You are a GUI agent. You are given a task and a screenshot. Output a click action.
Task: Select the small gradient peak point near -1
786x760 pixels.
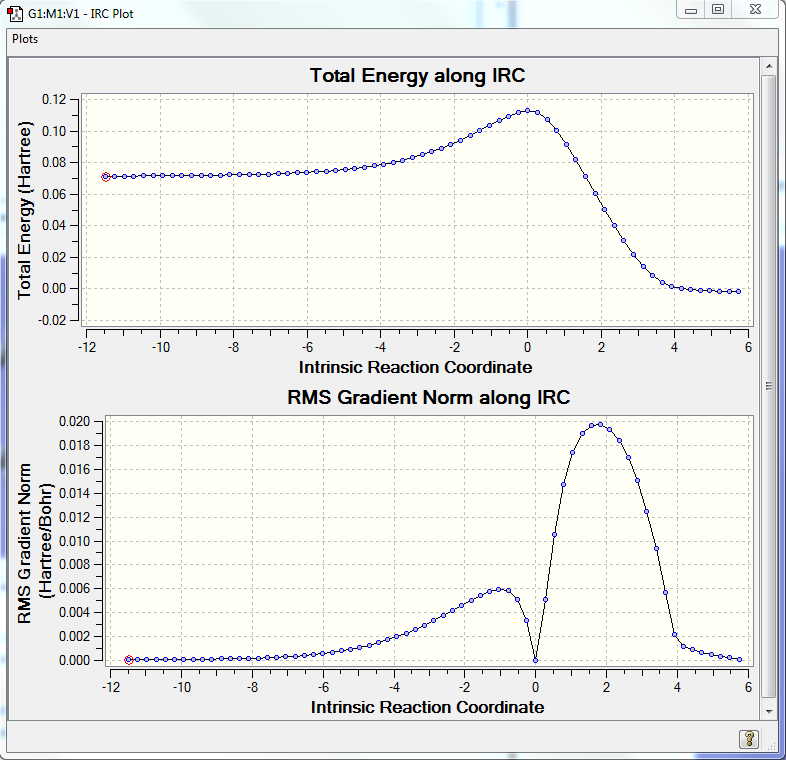click(x=499, y=590)
